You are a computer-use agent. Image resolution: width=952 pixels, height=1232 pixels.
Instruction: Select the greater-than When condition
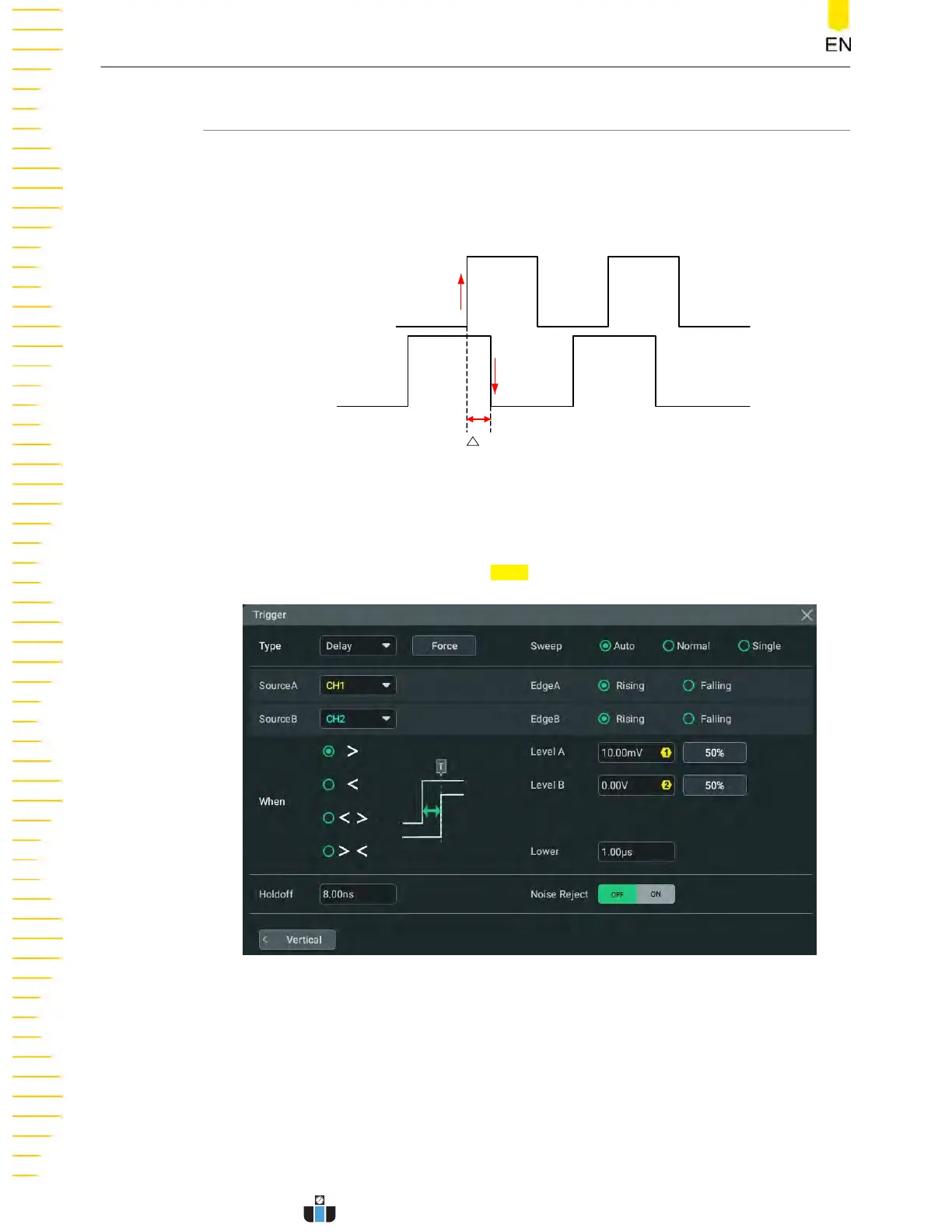(x=341, y=751)
